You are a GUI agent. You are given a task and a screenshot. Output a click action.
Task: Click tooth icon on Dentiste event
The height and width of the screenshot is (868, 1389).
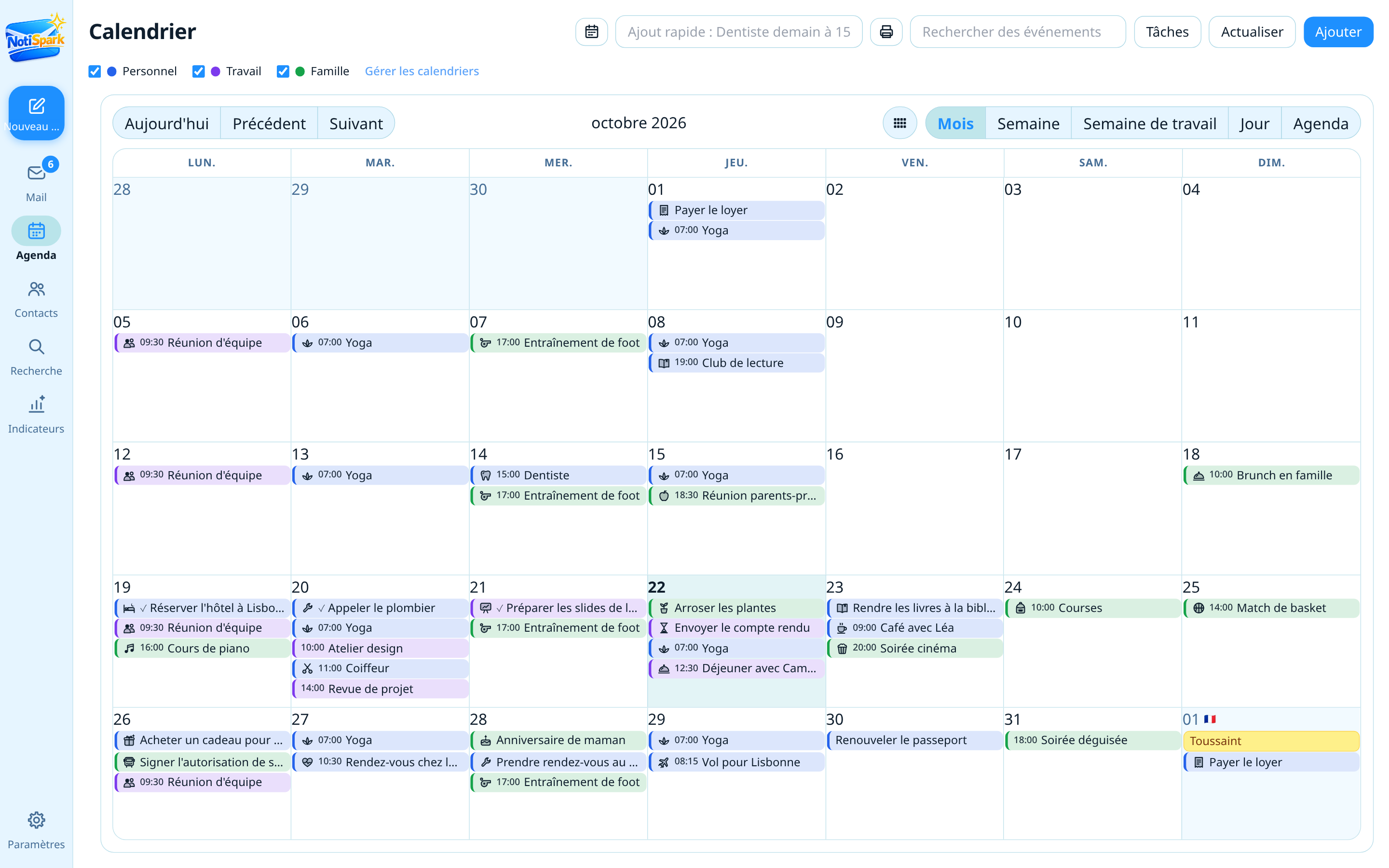click(x=485, y=475)
